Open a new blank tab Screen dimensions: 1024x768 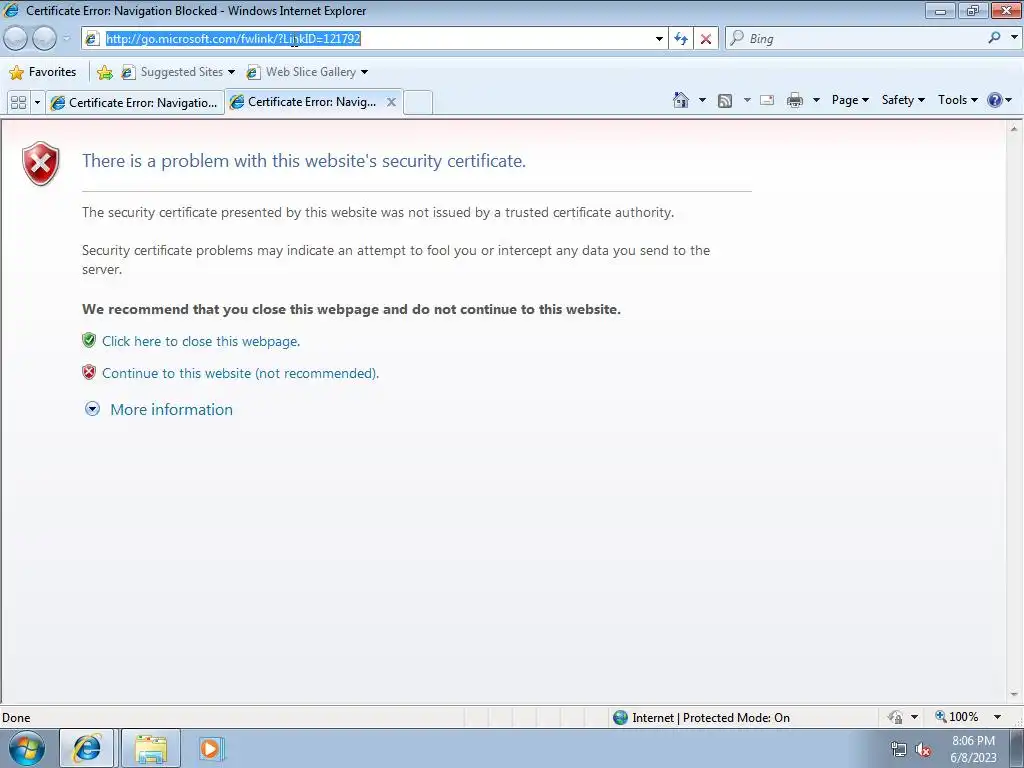coord(418,103)
